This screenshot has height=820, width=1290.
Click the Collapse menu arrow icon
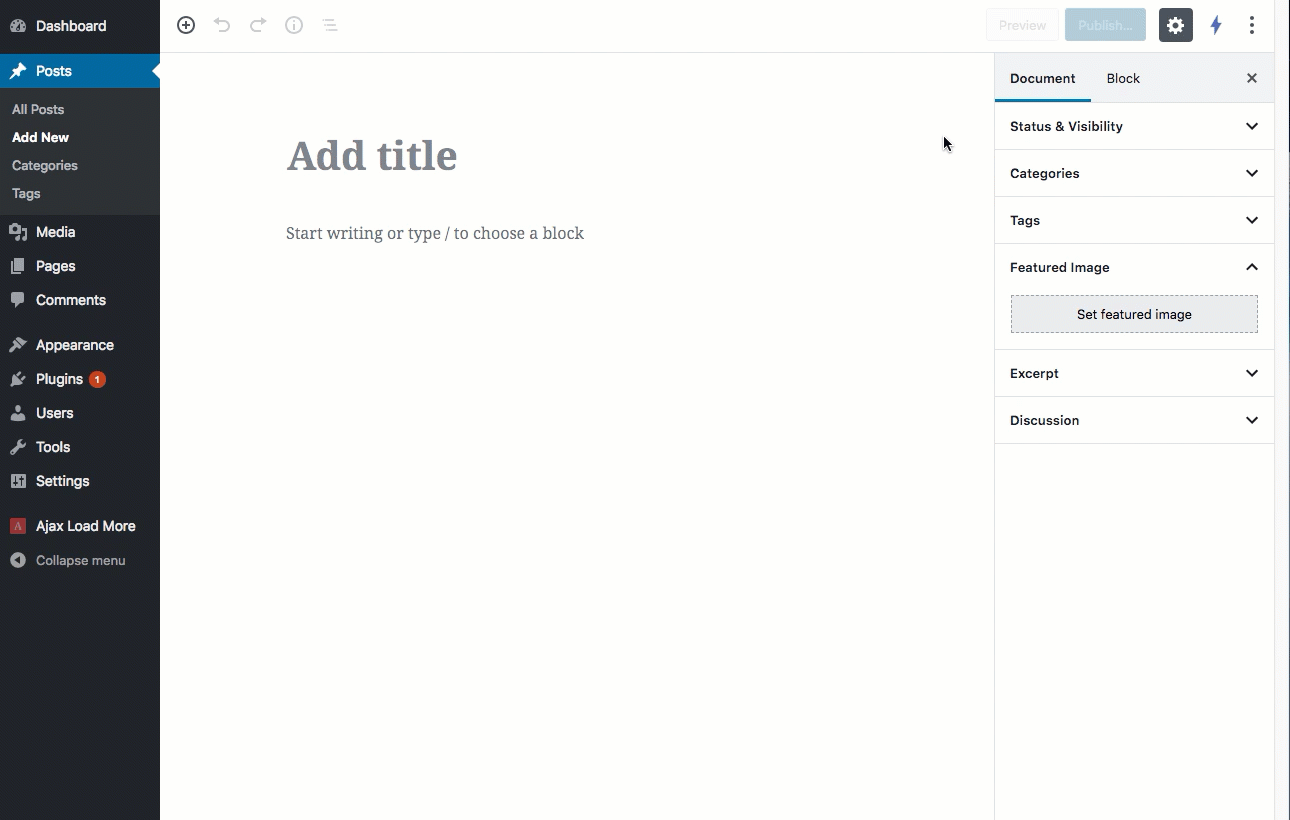(x=18, y=560)
